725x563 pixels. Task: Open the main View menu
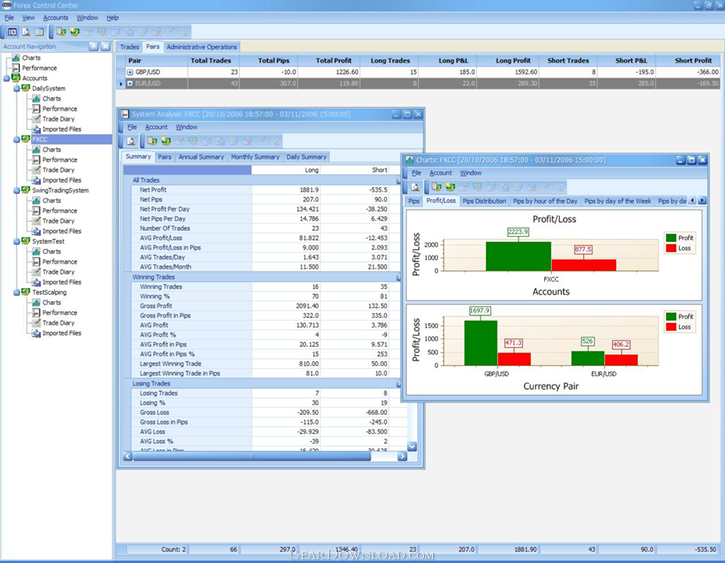tap(28, 18)
